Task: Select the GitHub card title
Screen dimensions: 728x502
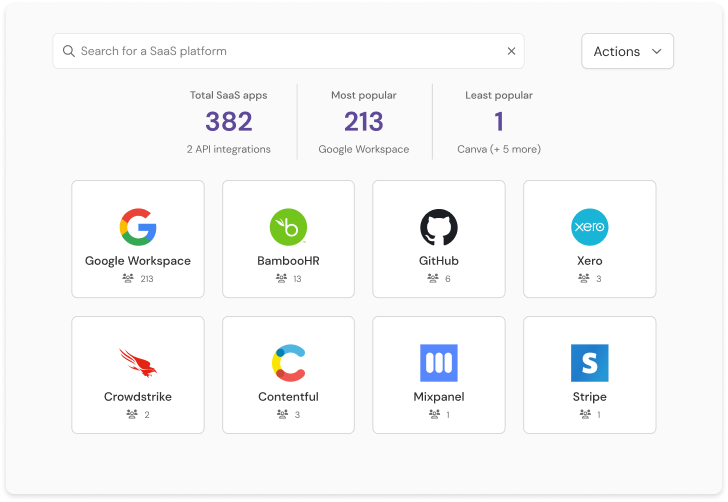Action: click(x=439, y=261)
